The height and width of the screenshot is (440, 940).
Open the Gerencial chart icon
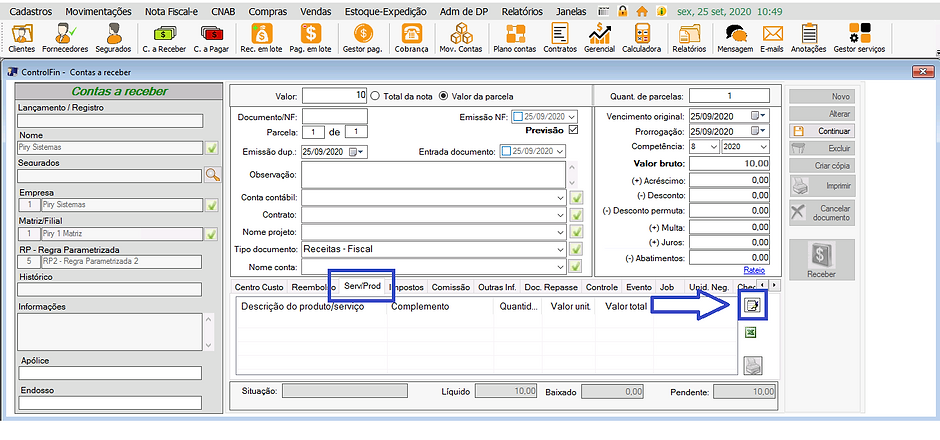coord(600,38)
